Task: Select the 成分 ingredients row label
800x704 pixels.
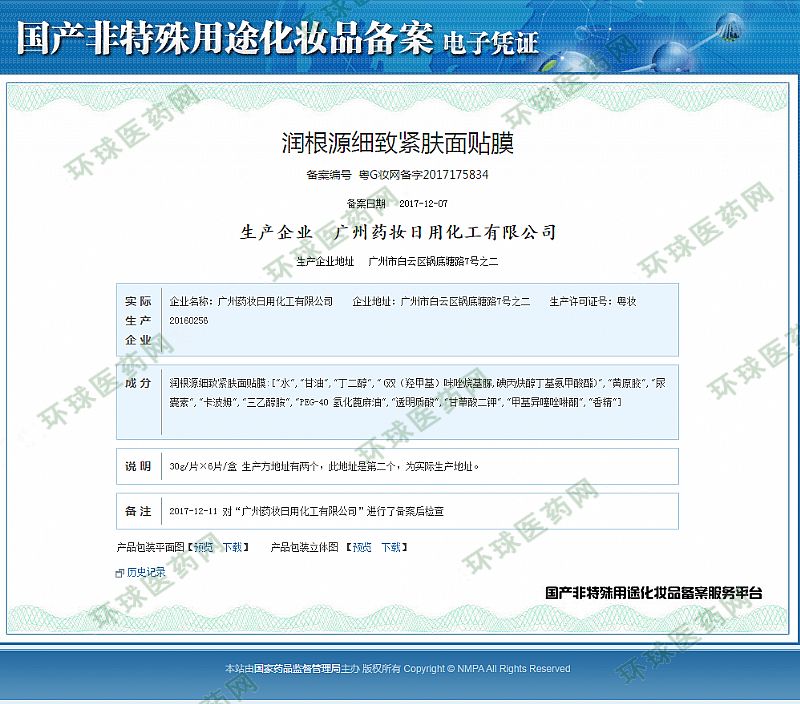Action: pyautogui.click(x=138, y=384)
